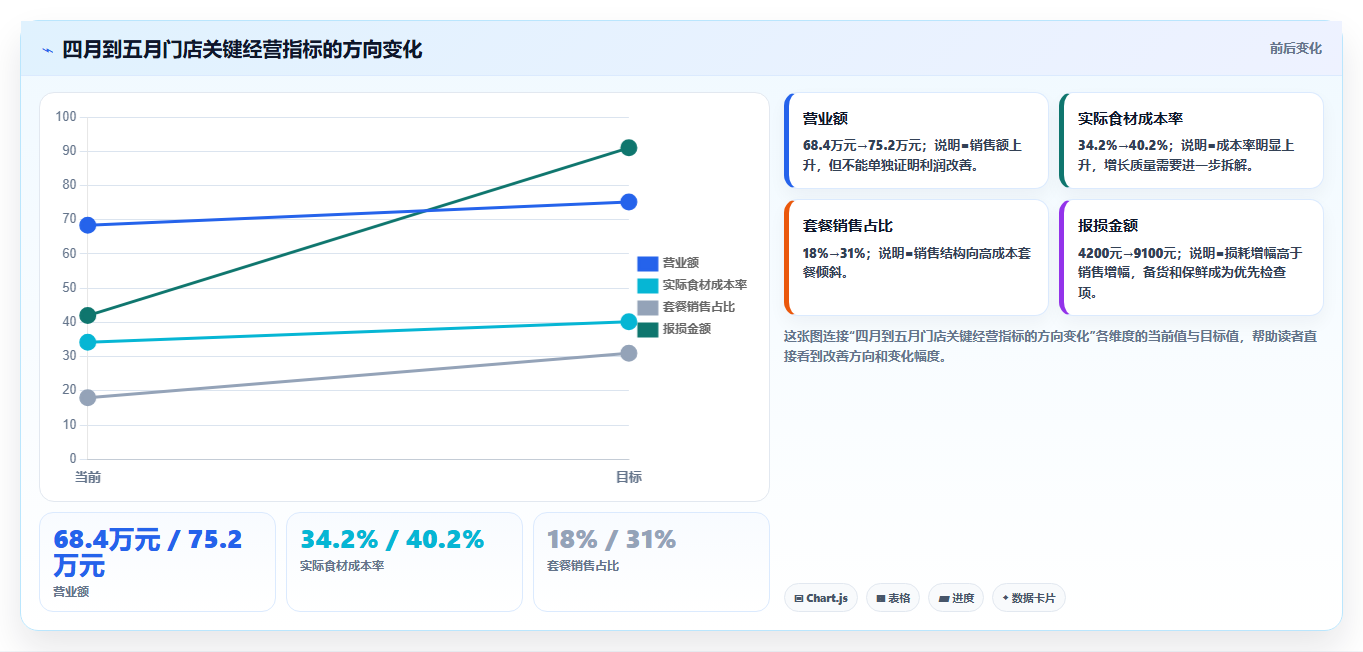The image size is (1363, 652).
Task: Click 报损金额 legend label text
Action: [687, 329]
